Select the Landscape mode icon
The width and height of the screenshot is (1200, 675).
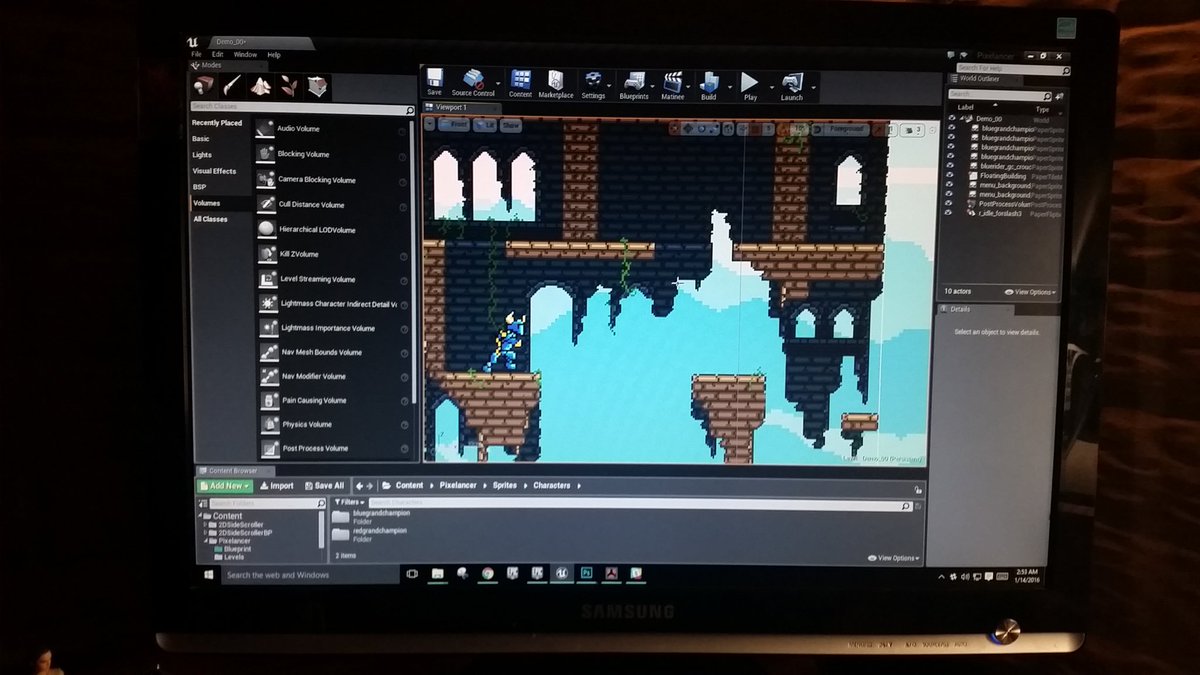point(261,86)
